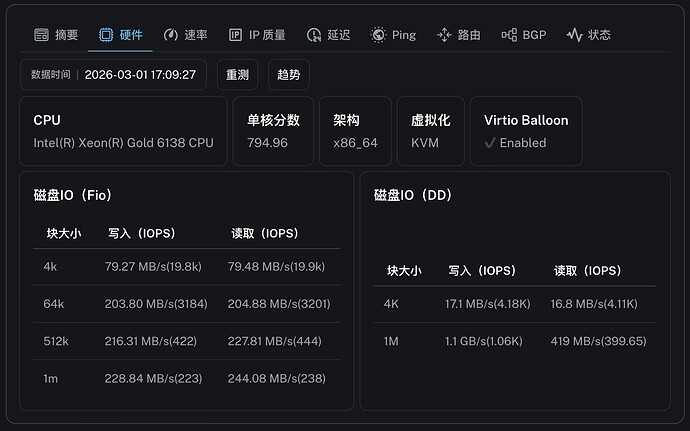Screen dimensions: 690x431
Task: Click the 4k block size in Fio table
Action: (50, 267)
